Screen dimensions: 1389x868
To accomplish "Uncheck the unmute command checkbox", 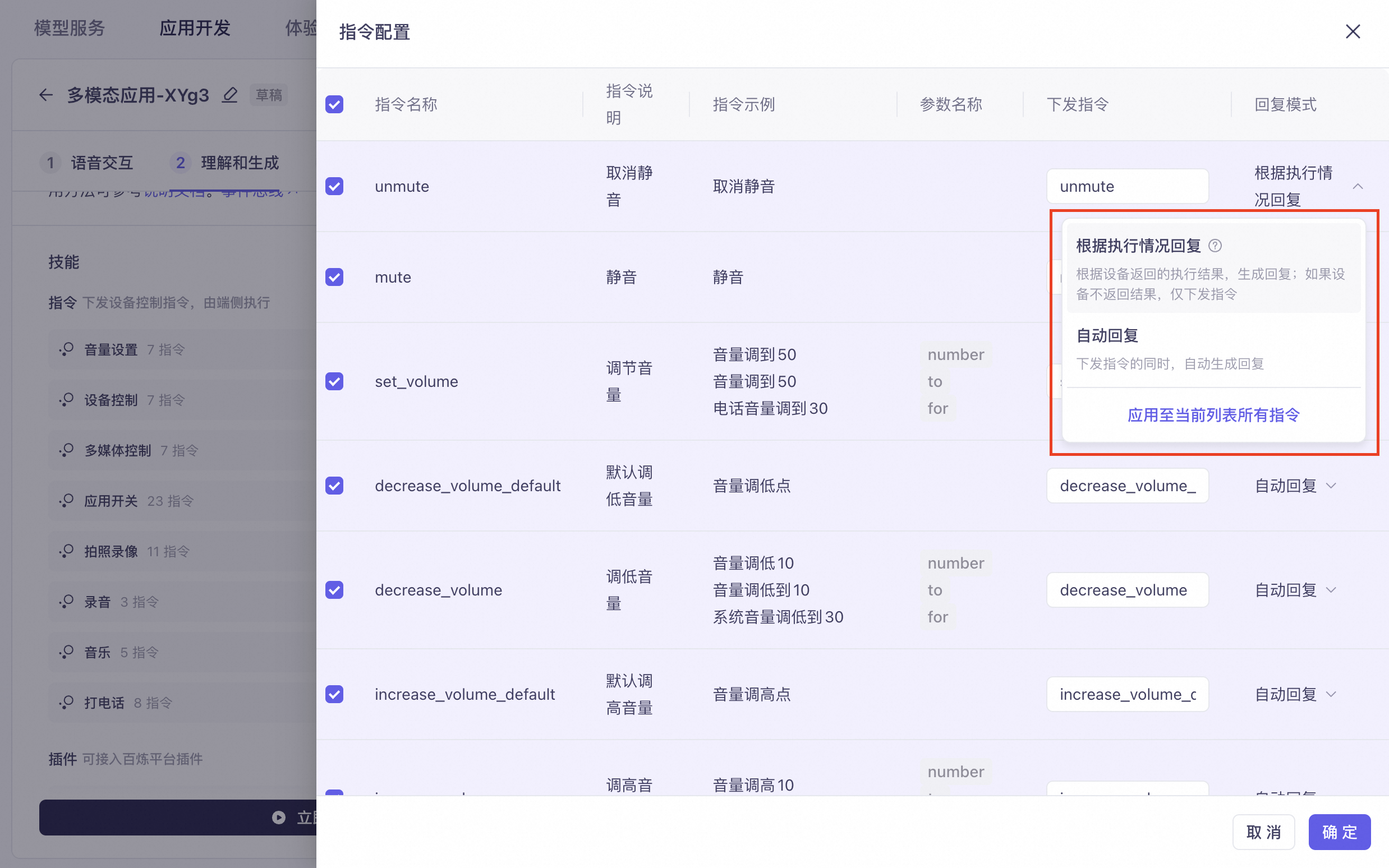I will pos(334,186).
